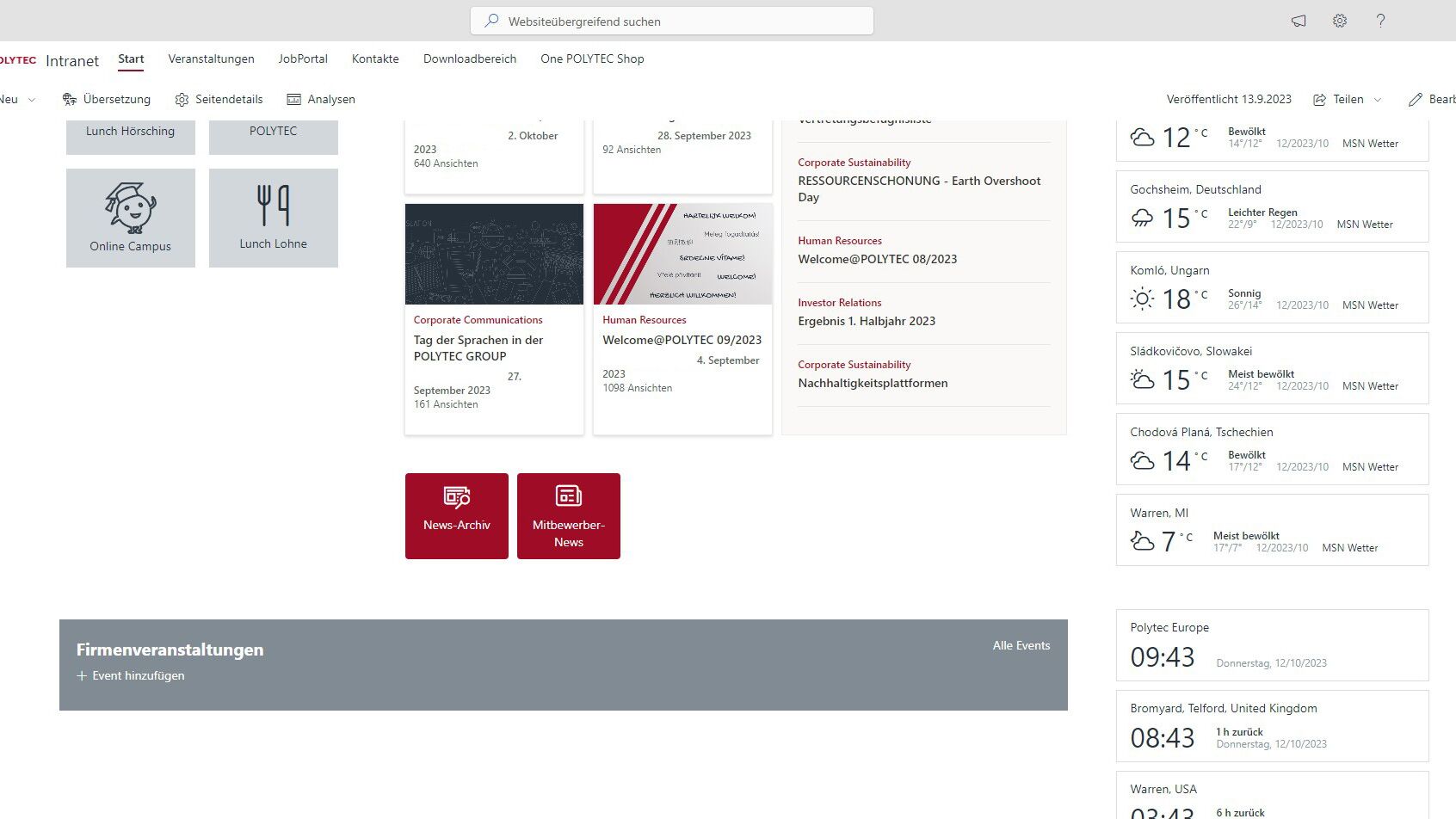
Task: Open the settings gear icon
Action: 1340,21
